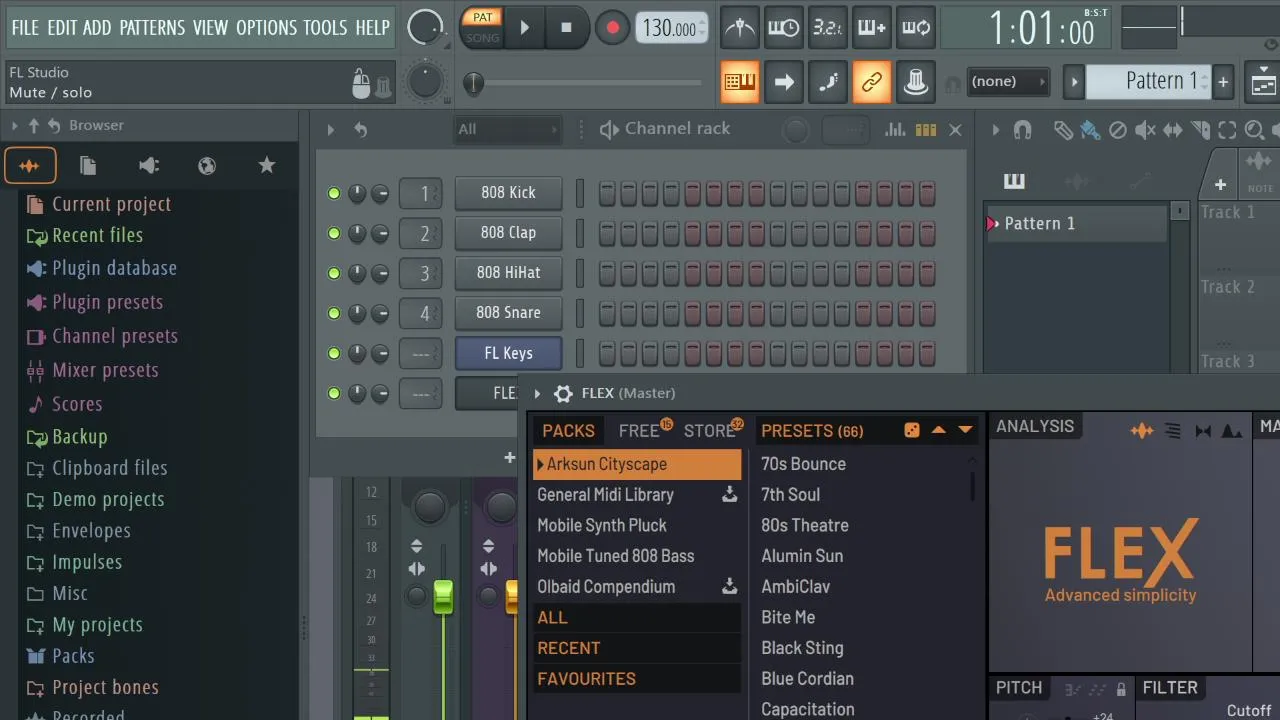Open FLEX window menu arrow
Screen dimensions: 1280x720
(537, 394)
